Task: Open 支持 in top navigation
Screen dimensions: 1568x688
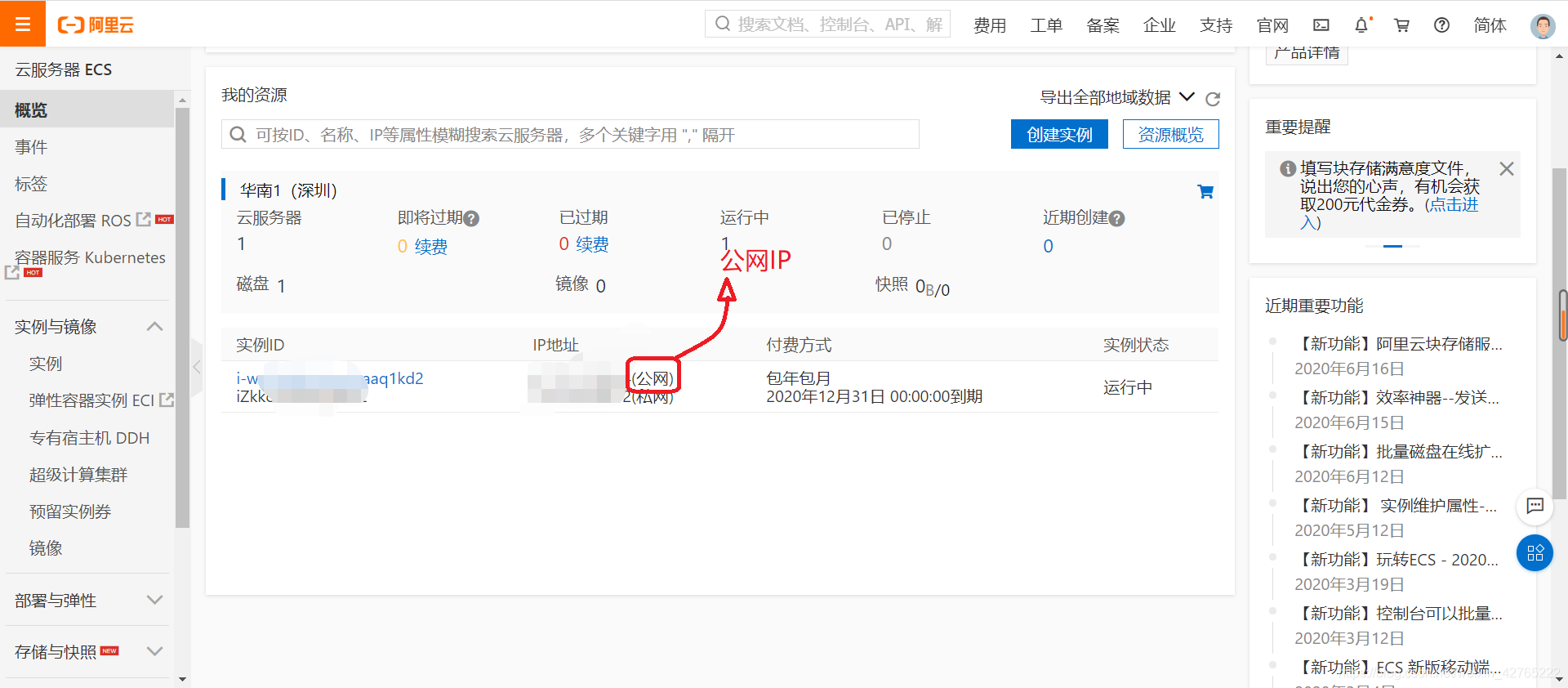Action: pos(1216,25)
